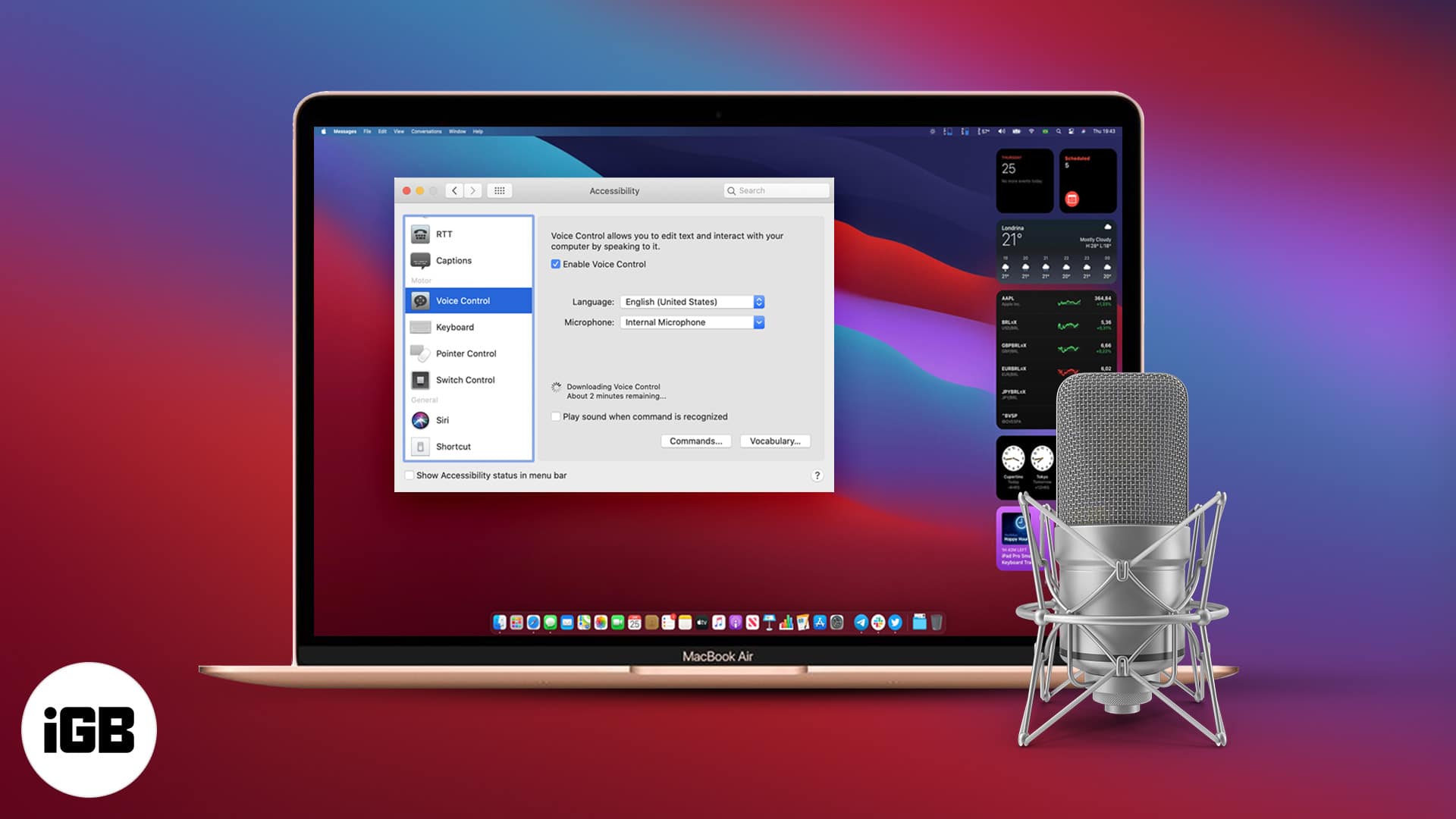Toggle Play sound when command recognized
The image size is (1456, 819).
coord(555,416)
